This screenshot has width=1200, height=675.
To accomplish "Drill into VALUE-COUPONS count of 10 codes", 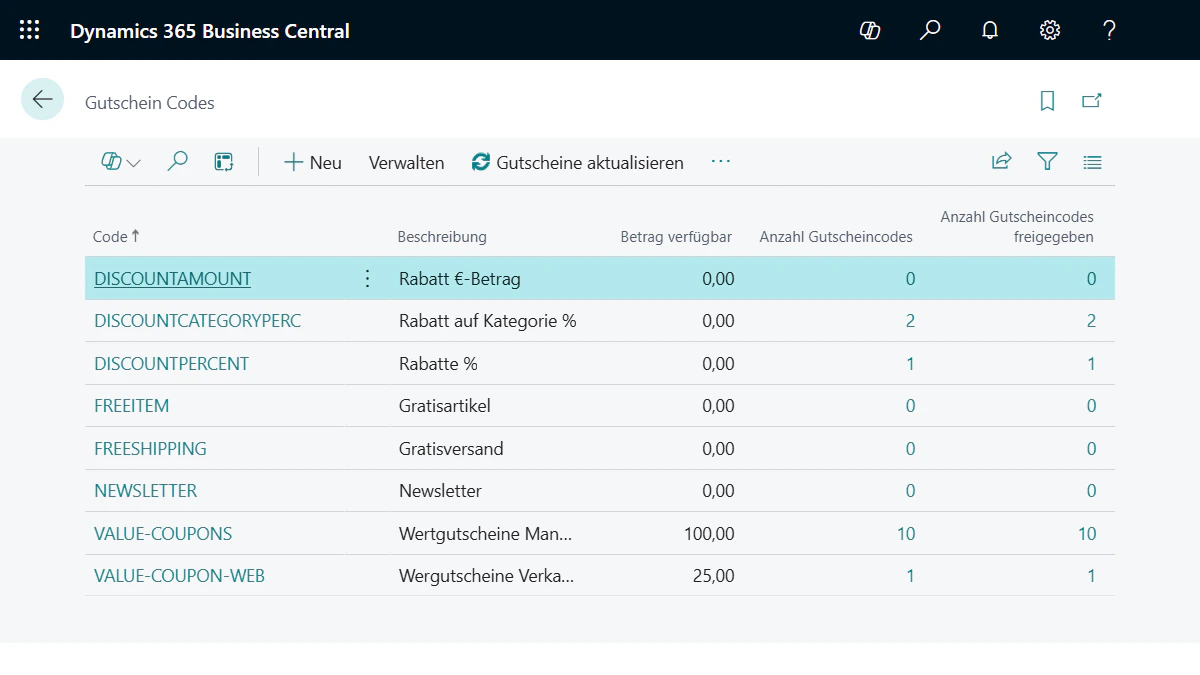I will 905,534.
